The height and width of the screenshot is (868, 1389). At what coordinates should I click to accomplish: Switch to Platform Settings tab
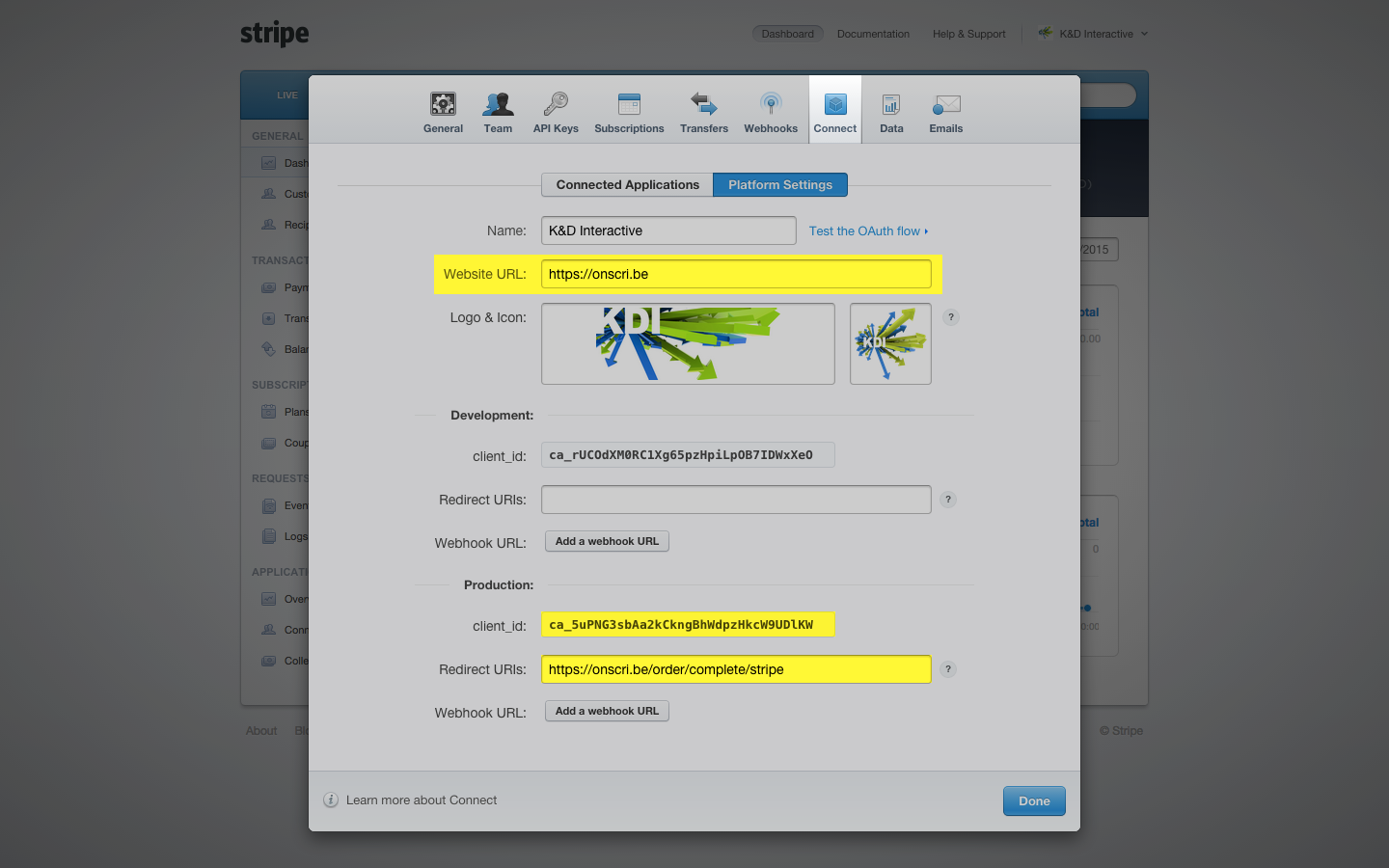(x=780, y=185)
